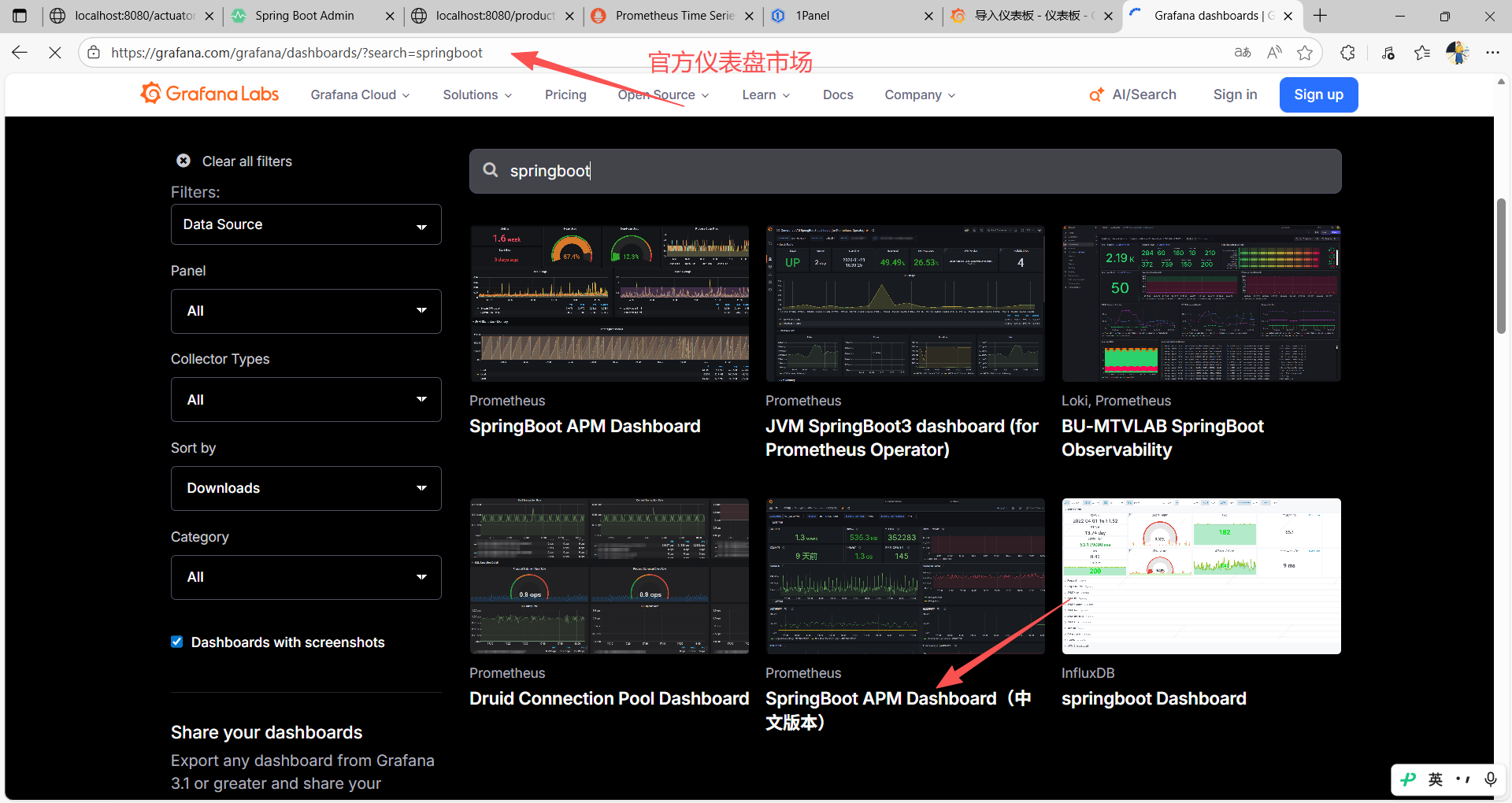Open the Pricing page
1512x803 pixels.
(x=565, y=94)
